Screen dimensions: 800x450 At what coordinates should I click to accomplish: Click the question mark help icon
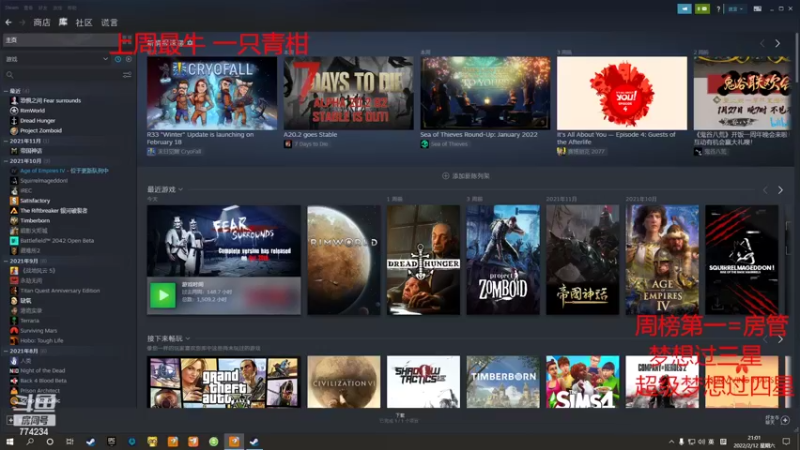(718, 9)
